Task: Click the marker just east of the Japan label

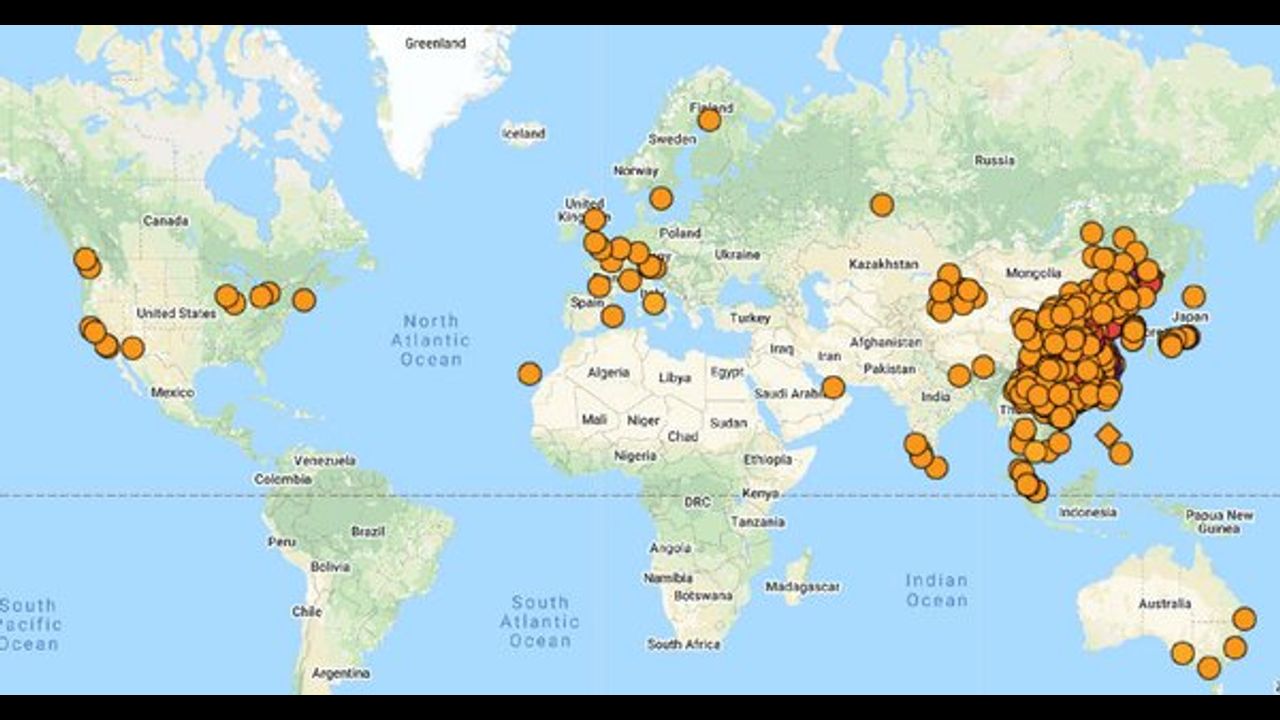Action: 1193,297
